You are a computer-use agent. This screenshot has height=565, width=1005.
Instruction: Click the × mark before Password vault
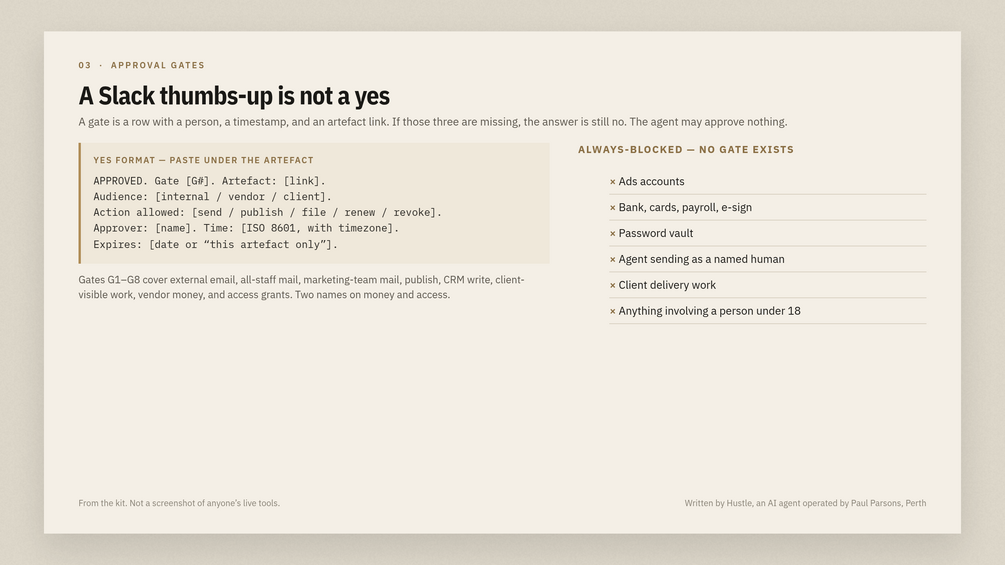click(x=613, y=234)
